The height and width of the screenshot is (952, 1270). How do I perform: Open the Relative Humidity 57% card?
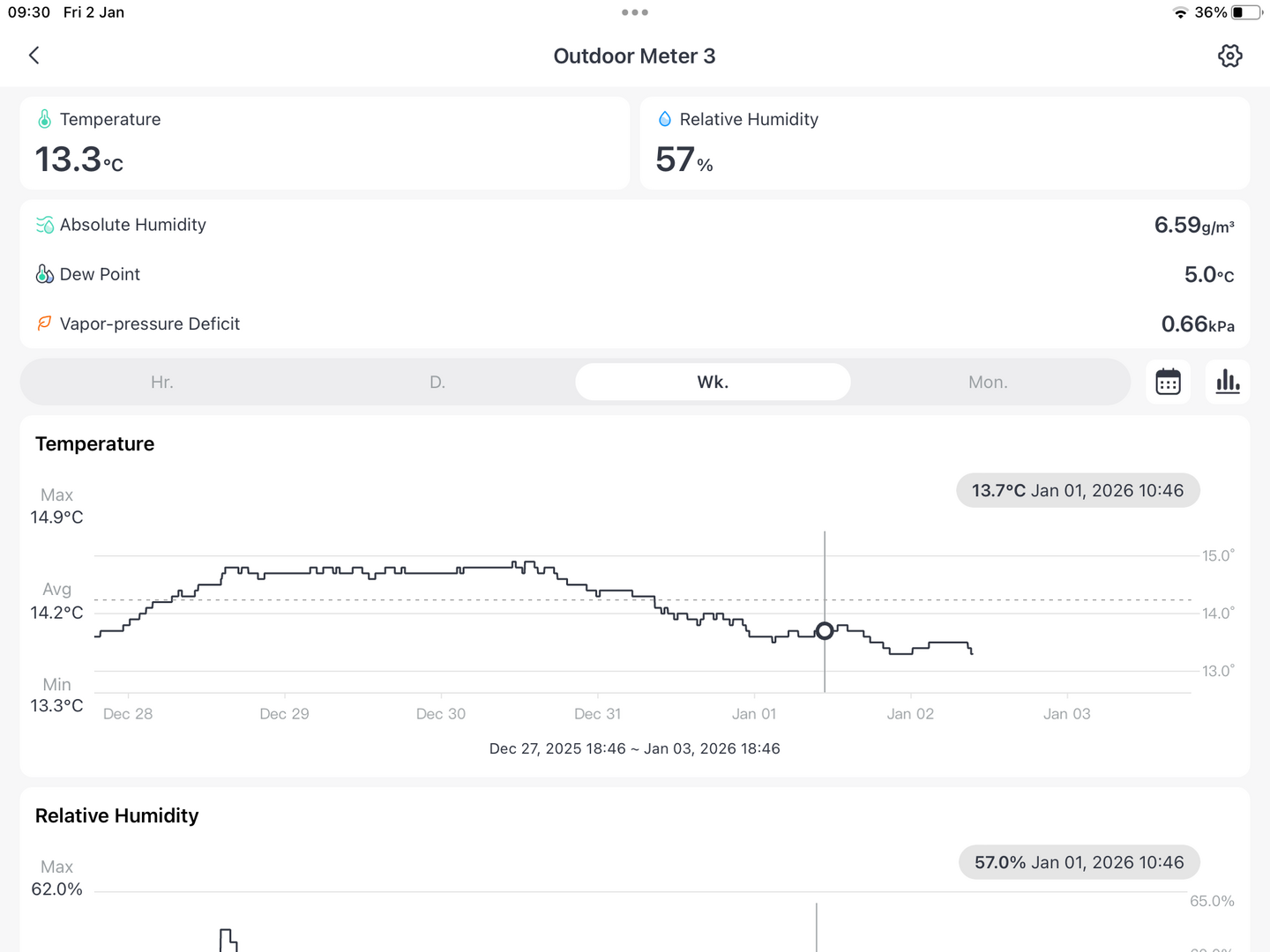(945, 143)
